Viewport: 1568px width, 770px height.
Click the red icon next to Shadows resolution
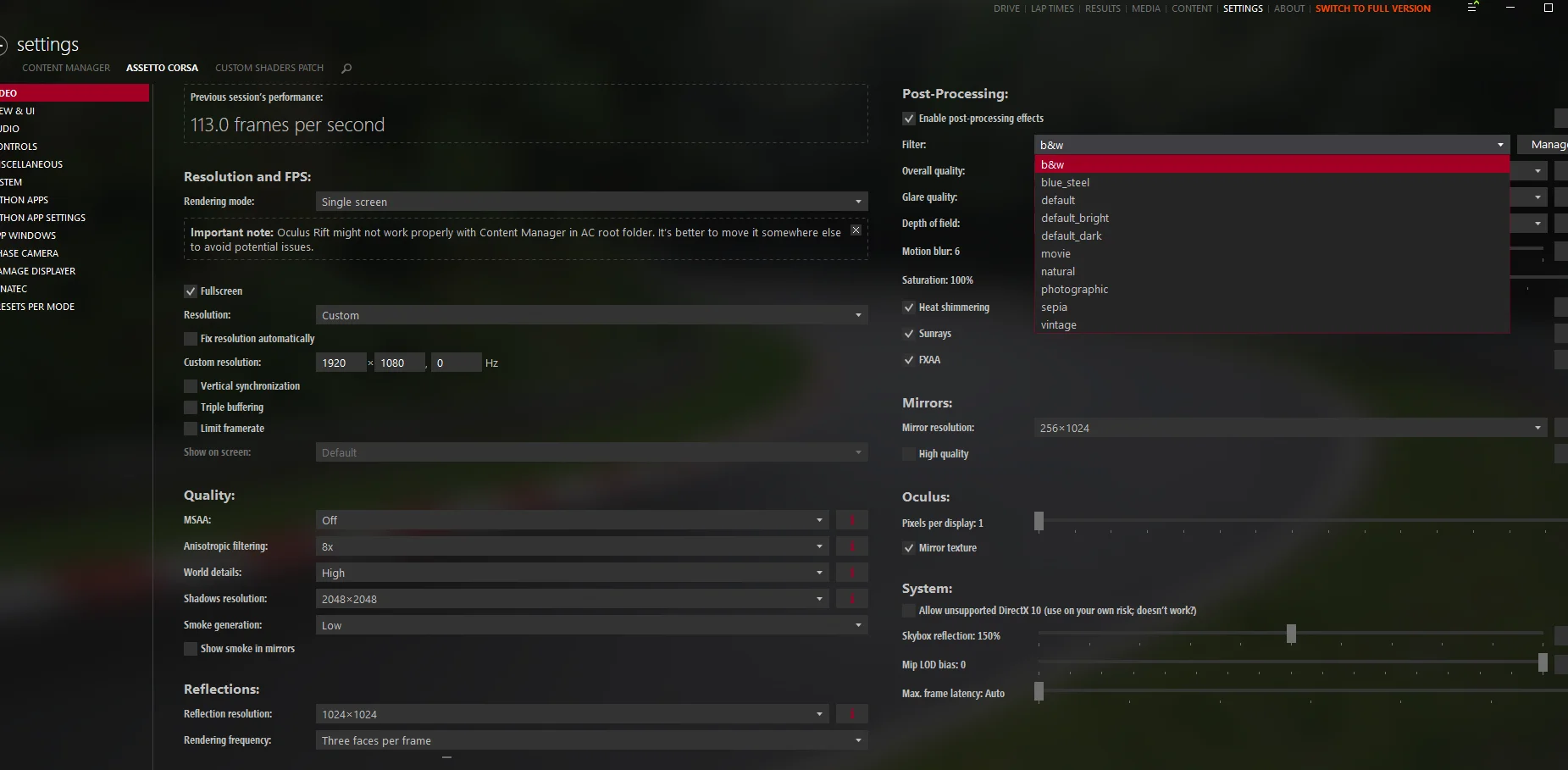tap(851, 599)
